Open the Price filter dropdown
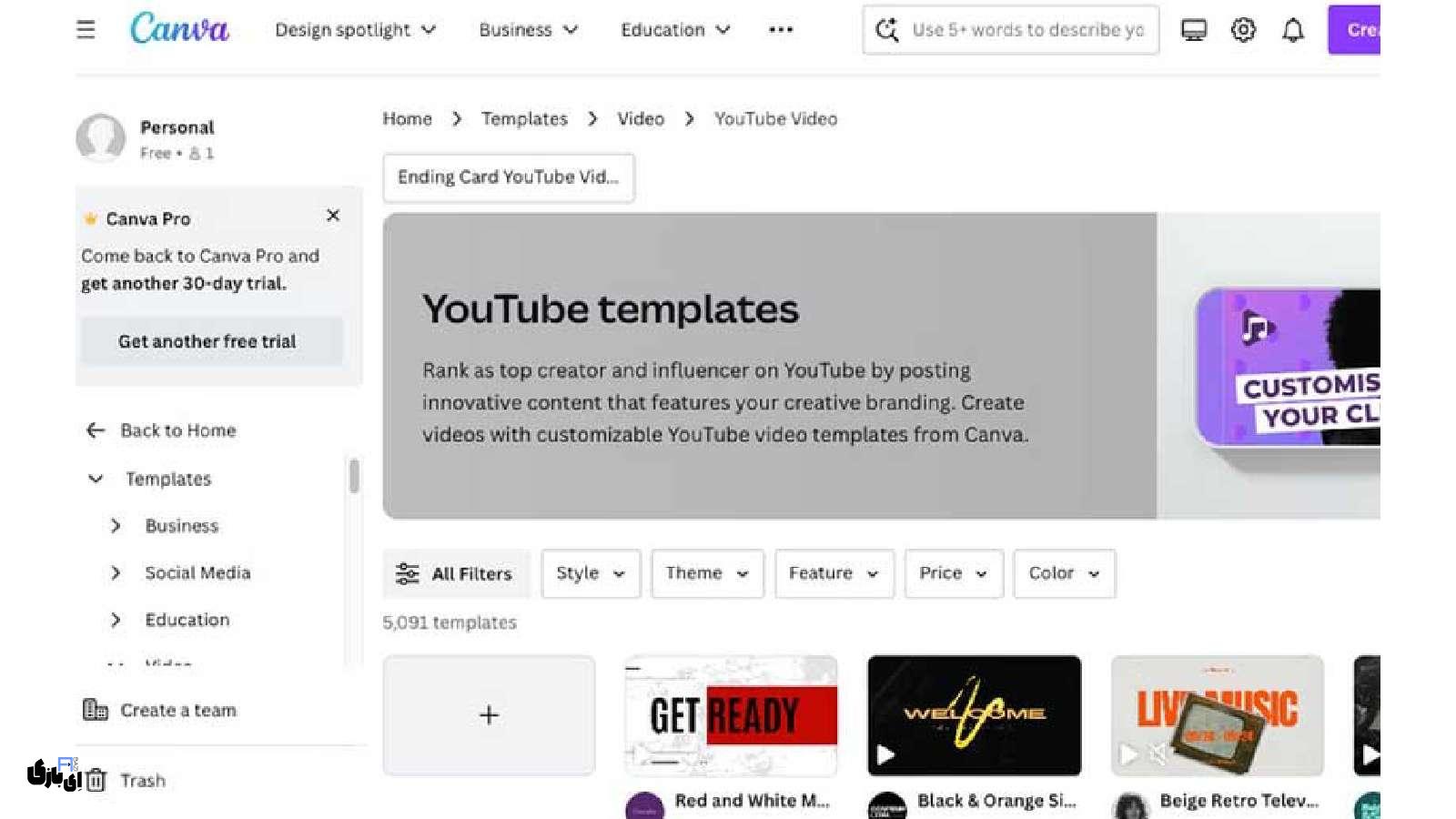This screenshot has height=819, width=1456. [x=954, y=573]
